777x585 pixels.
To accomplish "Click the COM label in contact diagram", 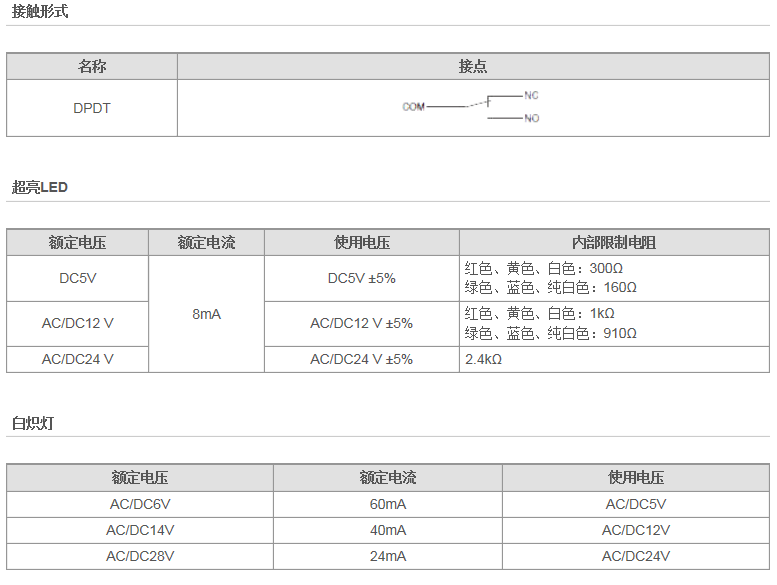I will click(413, 106).
